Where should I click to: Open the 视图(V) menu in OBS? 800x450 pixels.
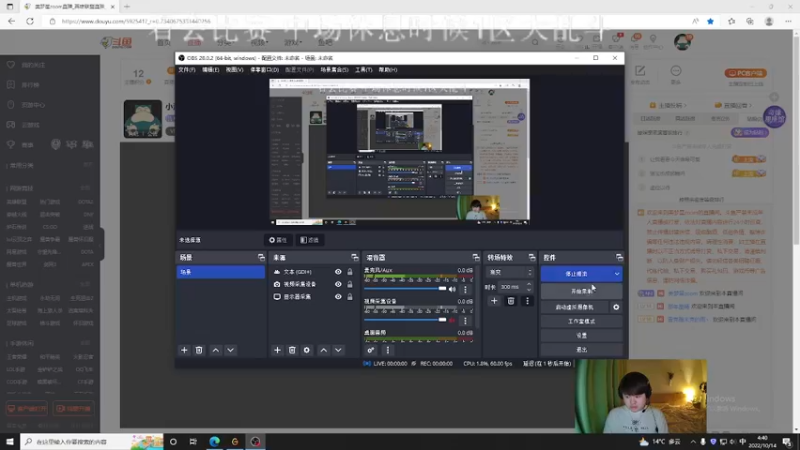[234, 70]
